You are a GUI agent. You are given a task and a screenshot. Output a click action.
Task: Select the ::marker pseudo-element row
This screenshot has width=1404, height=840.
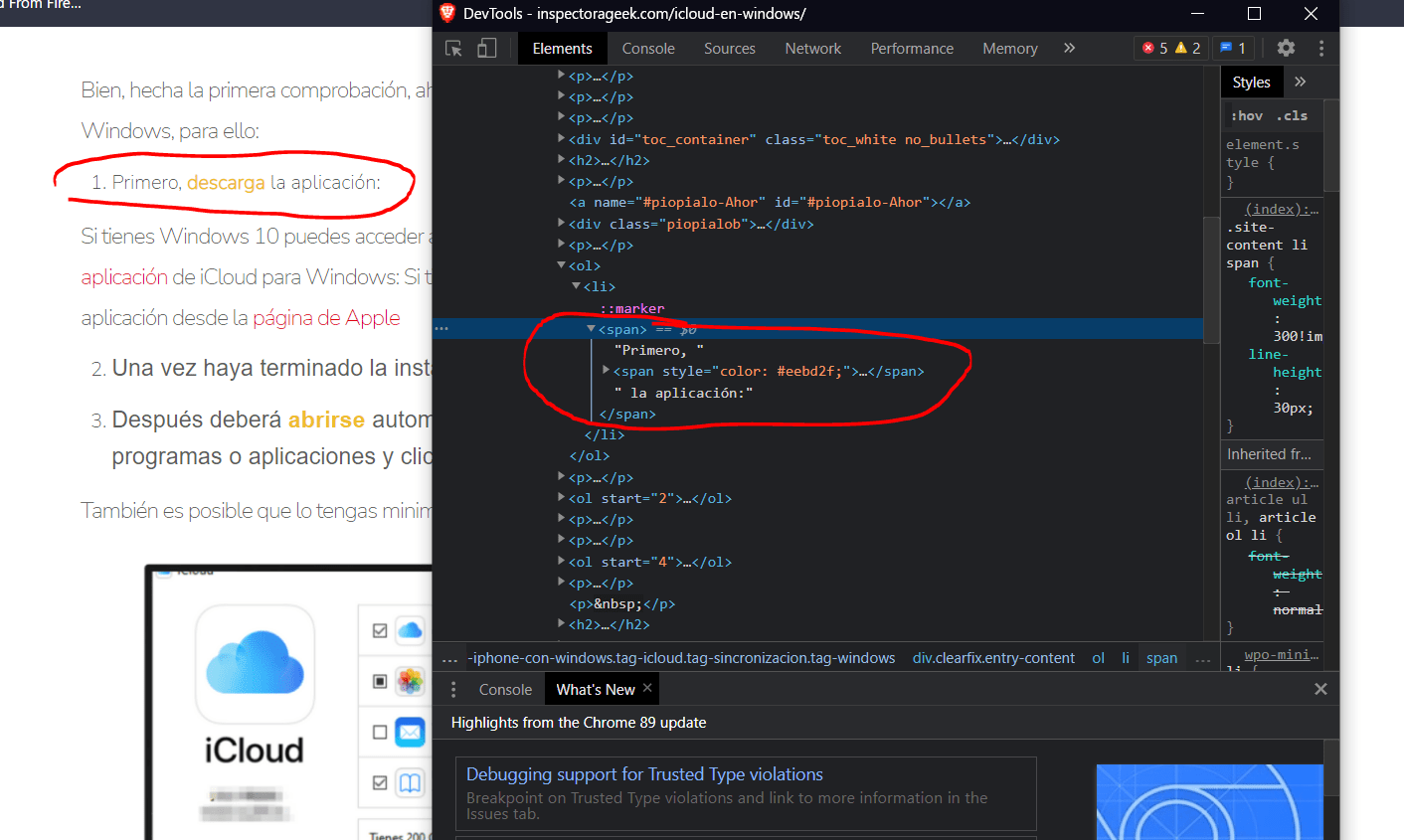(x=632, y=308)
